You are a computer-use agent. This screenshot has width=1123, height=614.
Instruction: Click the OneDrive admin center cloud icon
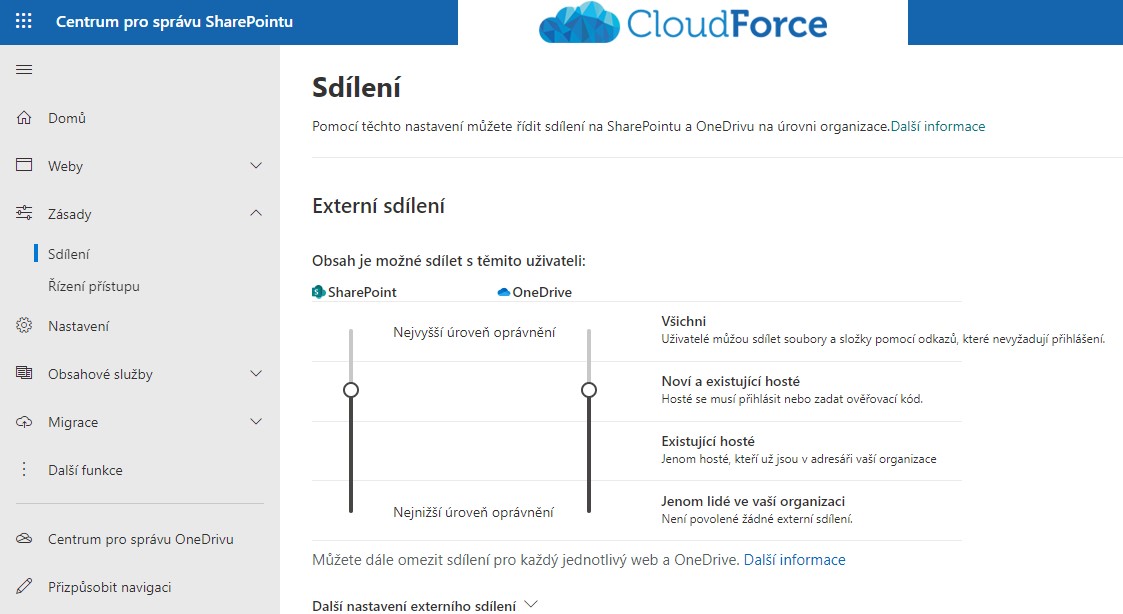24,538
